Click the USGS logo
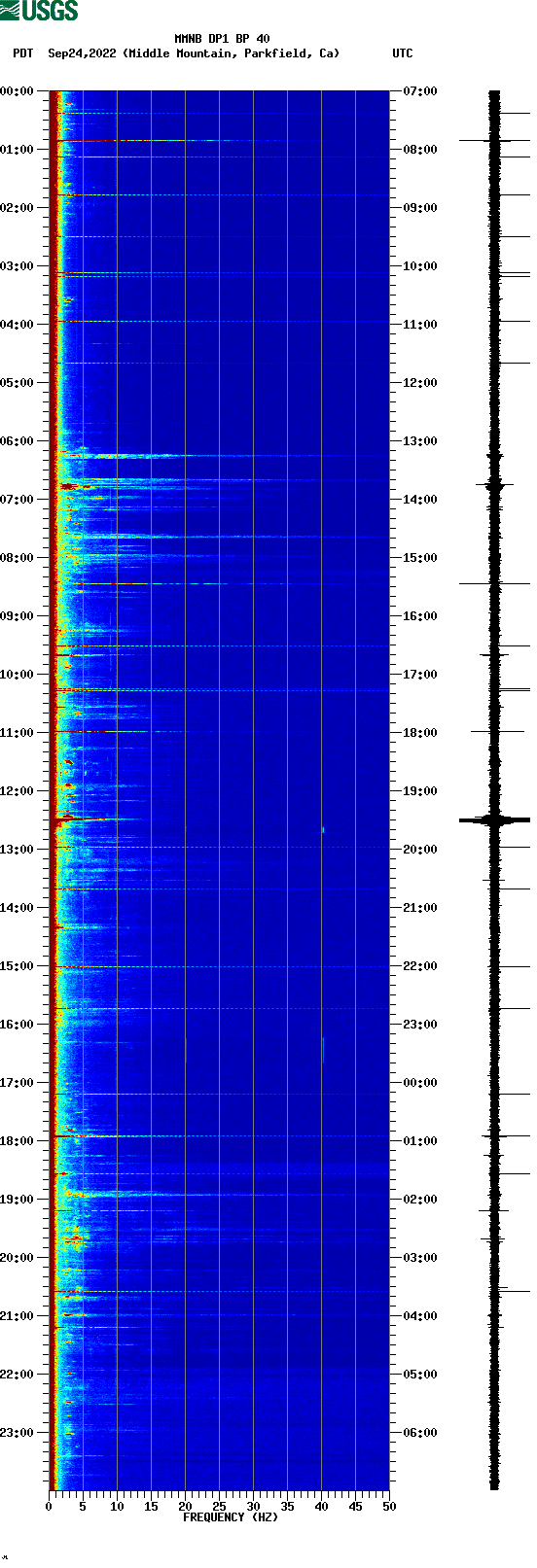This screenshot has height=1568, width=537. pos(39,11)
